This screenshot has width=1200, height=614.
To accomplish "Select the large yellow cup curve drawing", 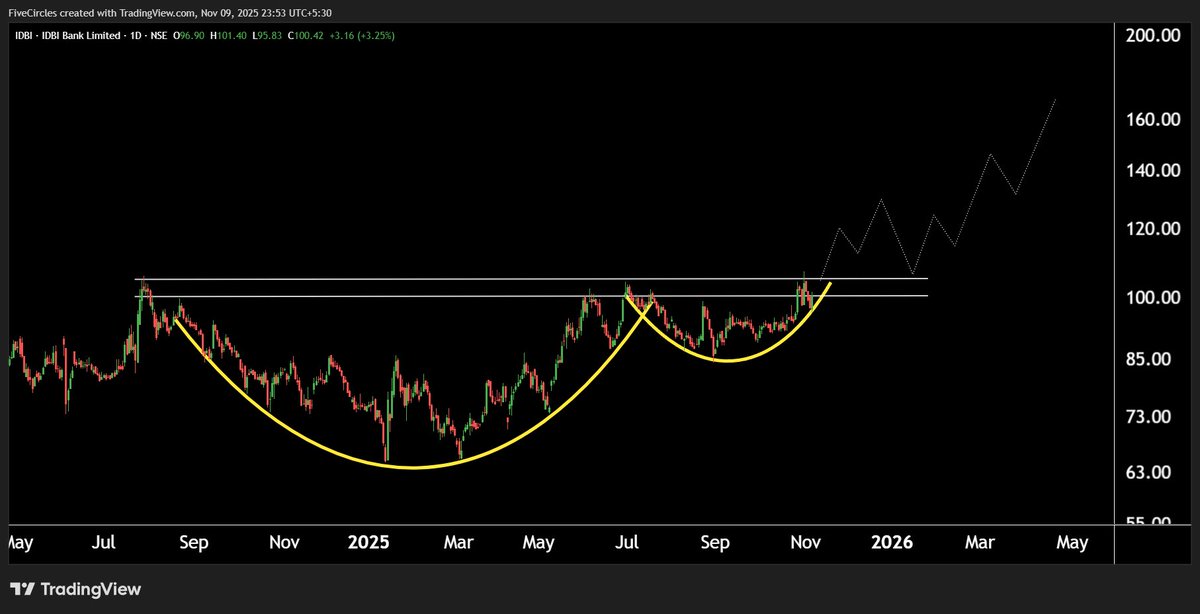I will coord(413,466).
